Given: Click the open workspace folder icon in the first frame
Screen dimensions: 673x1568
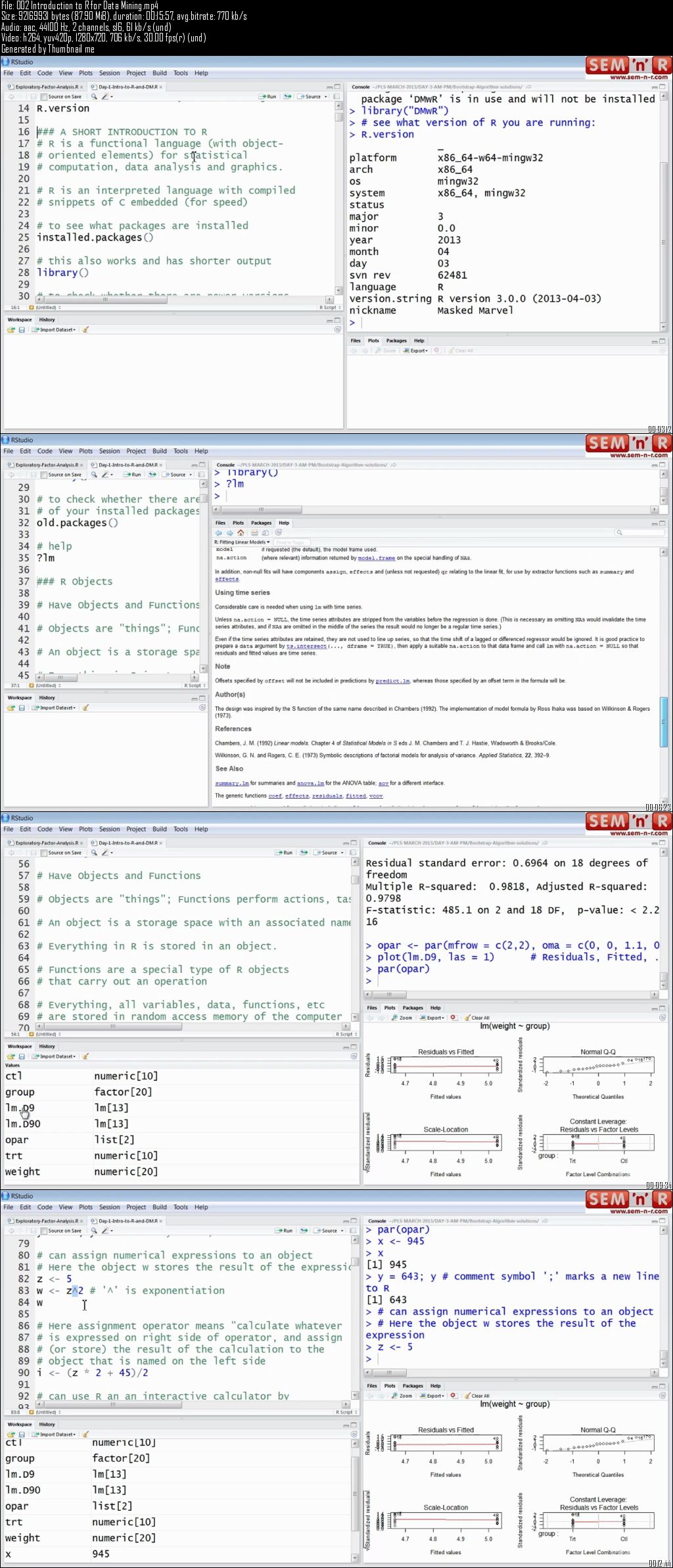Looking at the screenshot, I should click(11, 330).
